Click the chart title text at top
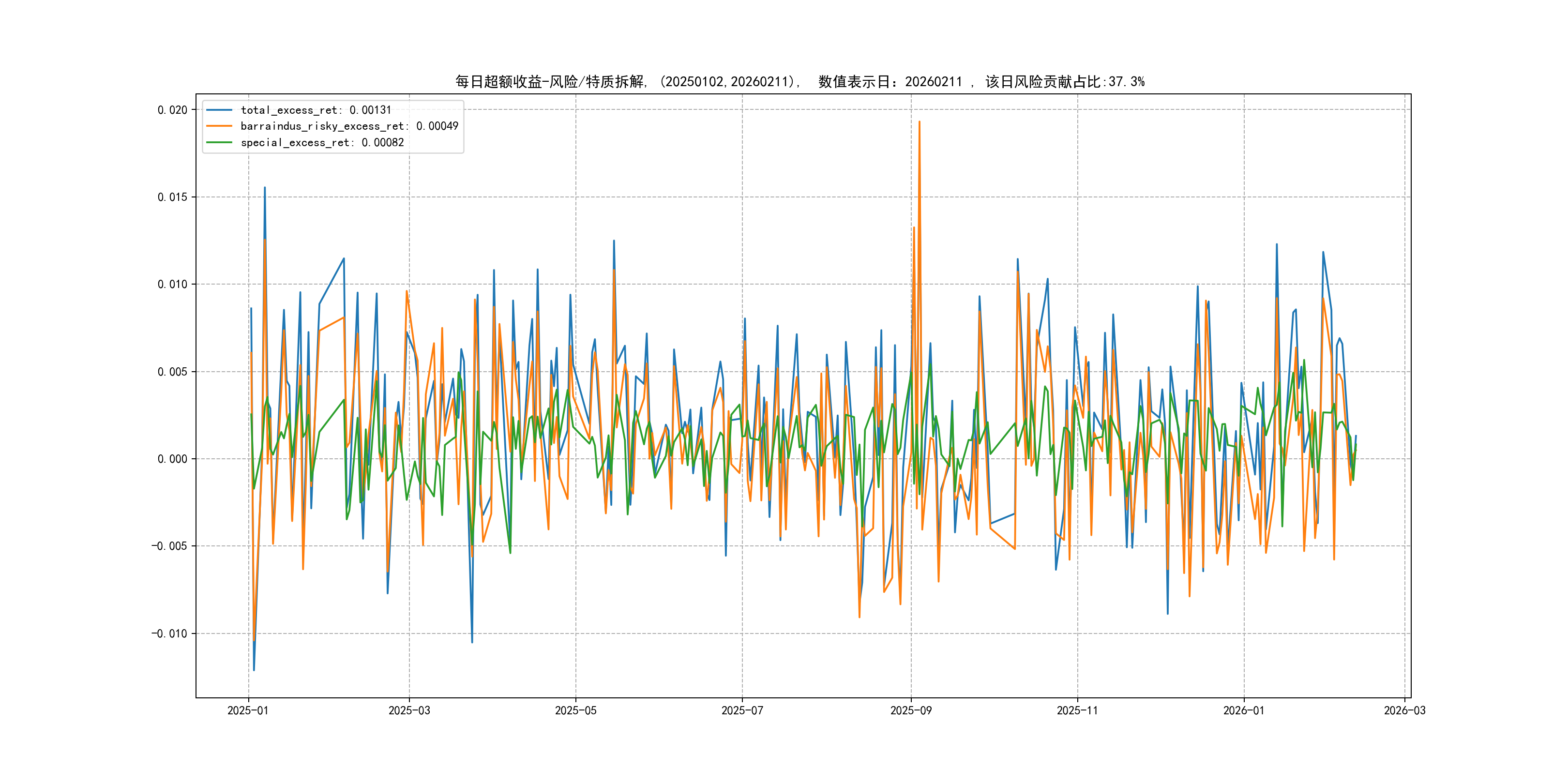Viewport: 1568px width, 784px height. pyautogui.click(x=799, y=82)
